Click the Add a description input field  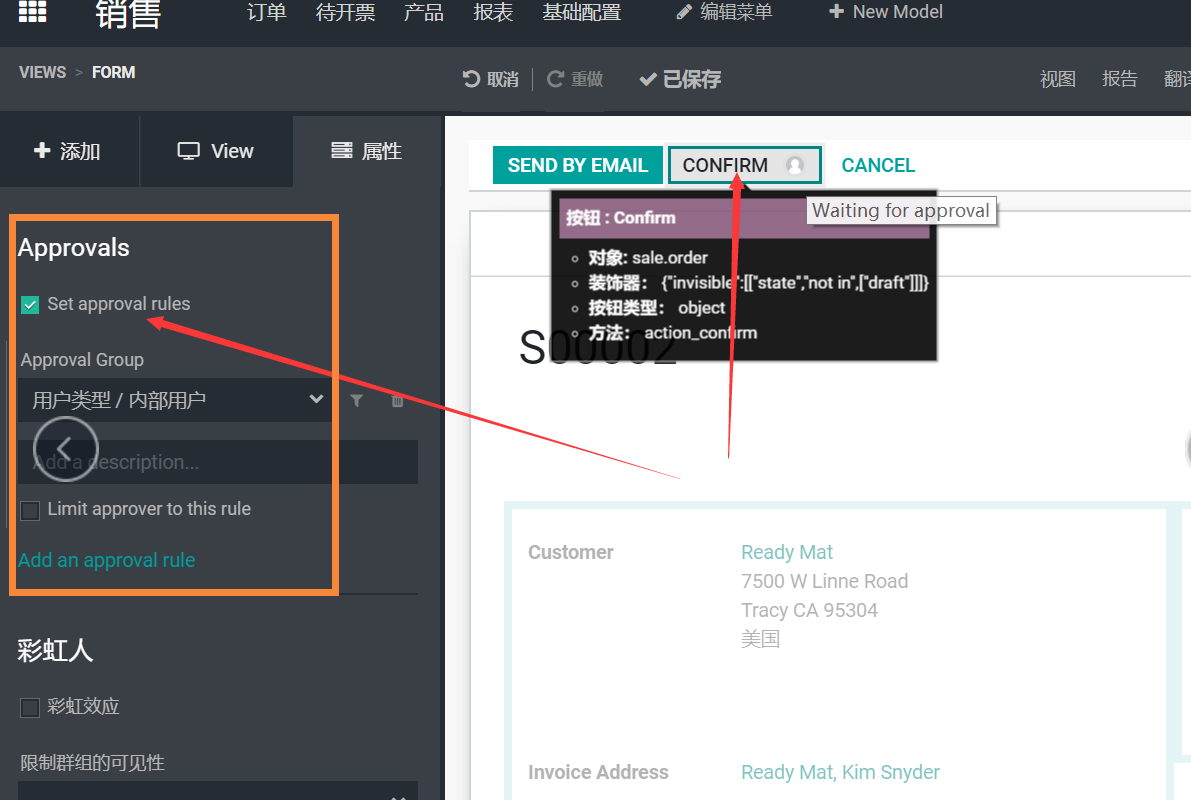[218, 462]
